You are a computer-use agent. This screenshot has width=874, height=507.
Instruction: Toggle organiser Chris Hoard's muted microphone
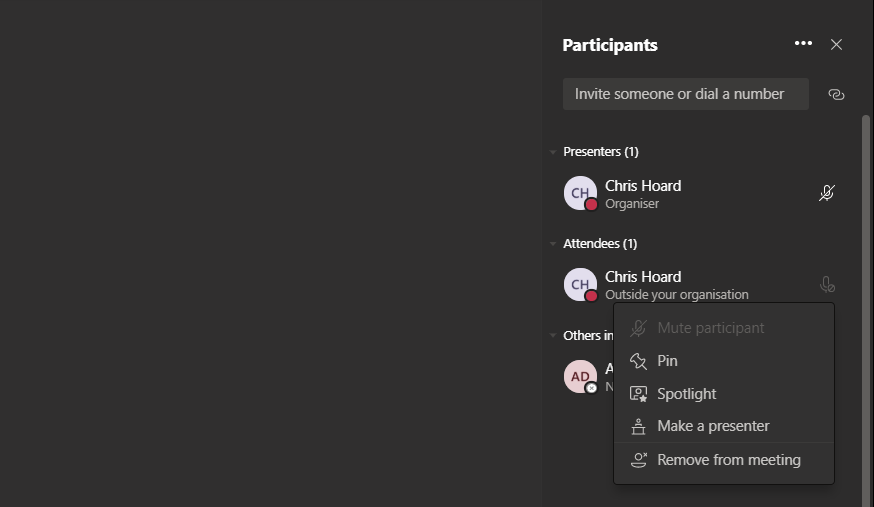[827, 193]
